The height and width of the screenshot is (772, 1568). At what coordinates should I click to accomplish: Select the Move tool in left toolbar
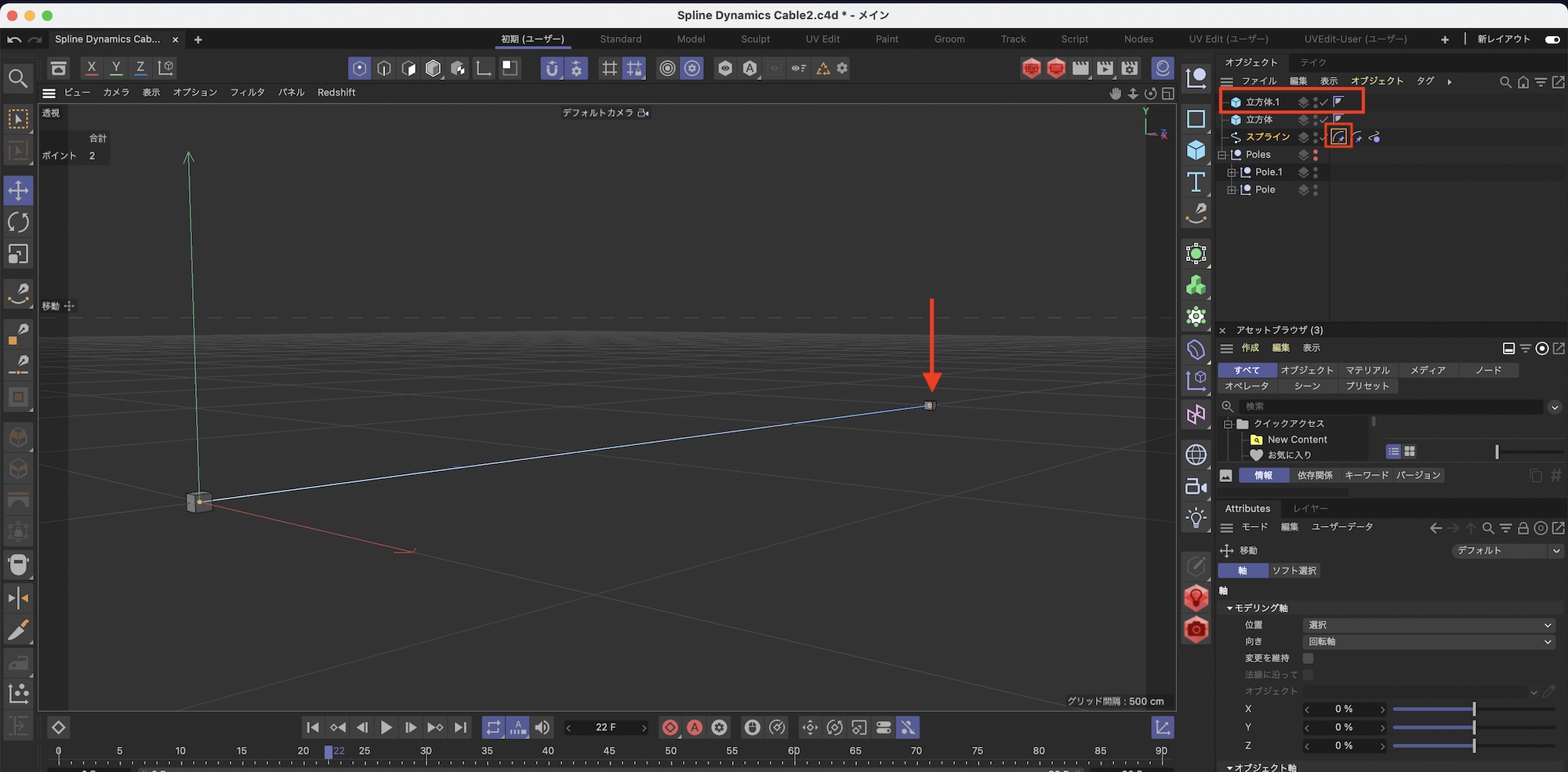[x=18, y=190]
